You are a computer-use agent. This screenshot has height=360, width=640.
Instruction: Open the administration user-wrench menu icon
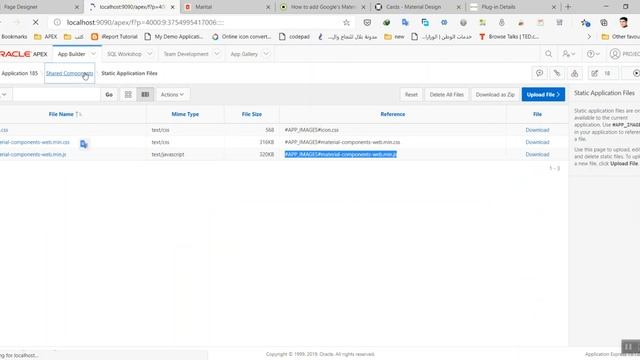tap(569, 54)
